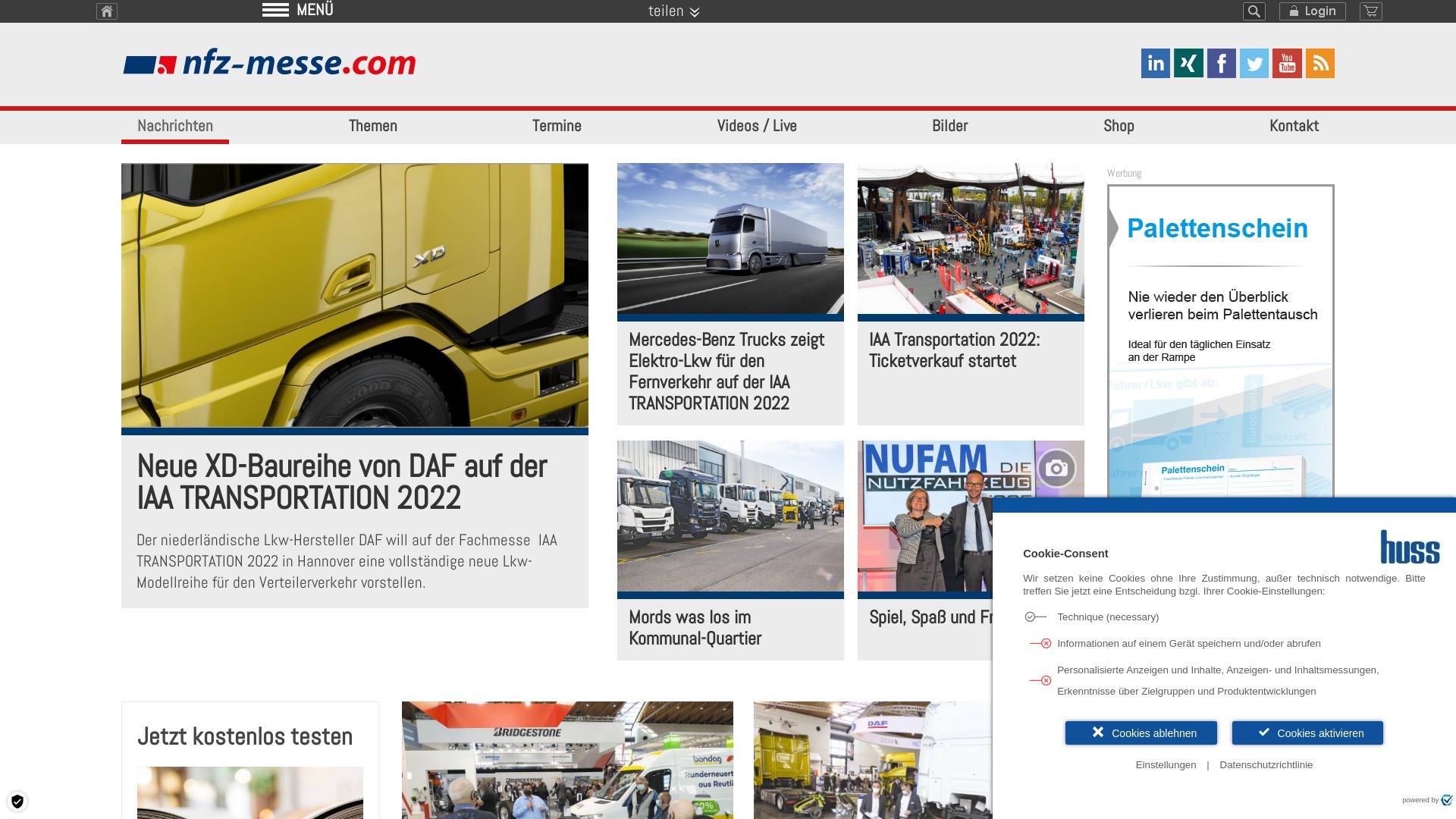Image resolution: width=1456 pixels, height=819 pixels.
Task: Open the YouTube channel icon
Action: click(1287, 64)
